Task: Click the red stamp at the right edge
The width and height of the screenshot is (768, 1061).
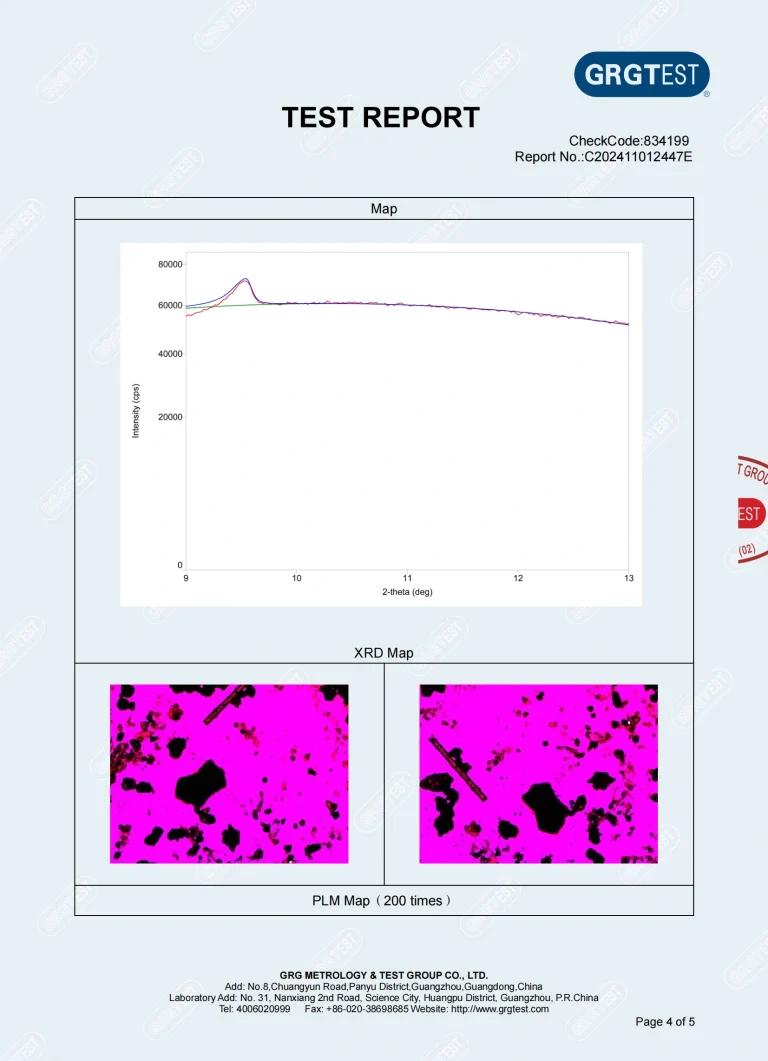Action: click(x=752, y=511)
